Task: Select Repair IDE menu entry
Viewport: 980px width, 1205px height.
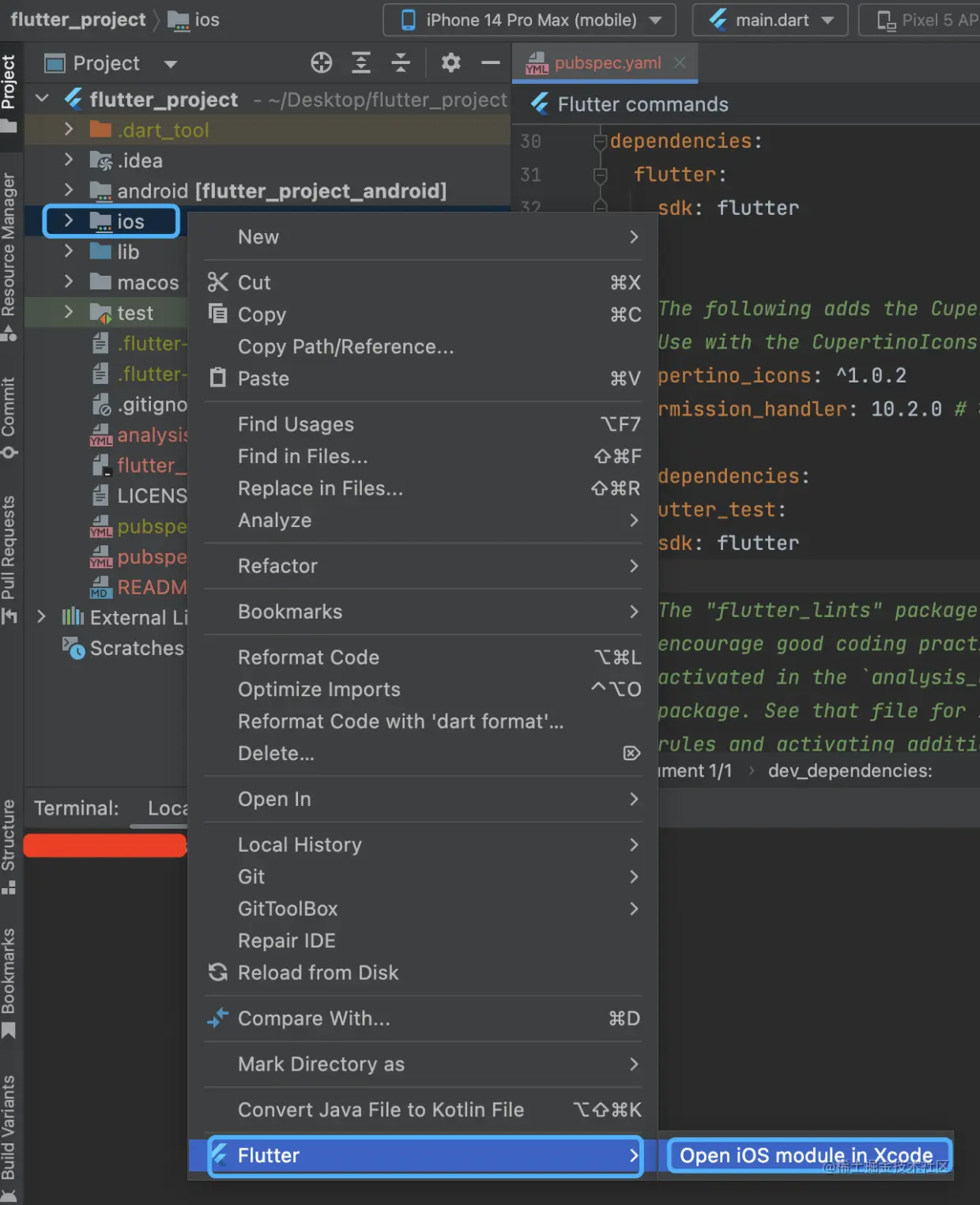Action: 423,940
